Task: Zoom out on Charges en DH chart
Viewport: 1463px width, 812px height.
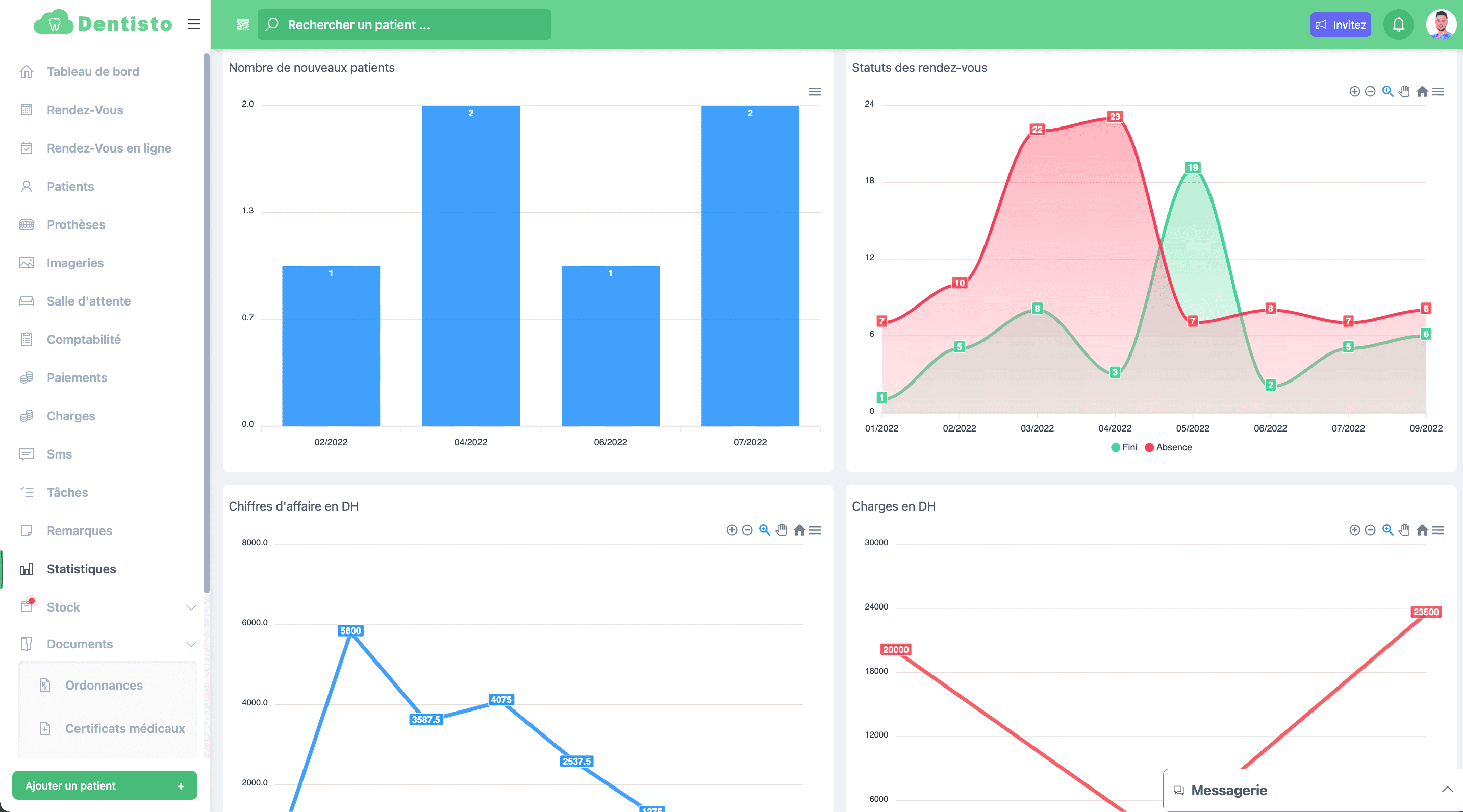Action: tap(1370, 530)
